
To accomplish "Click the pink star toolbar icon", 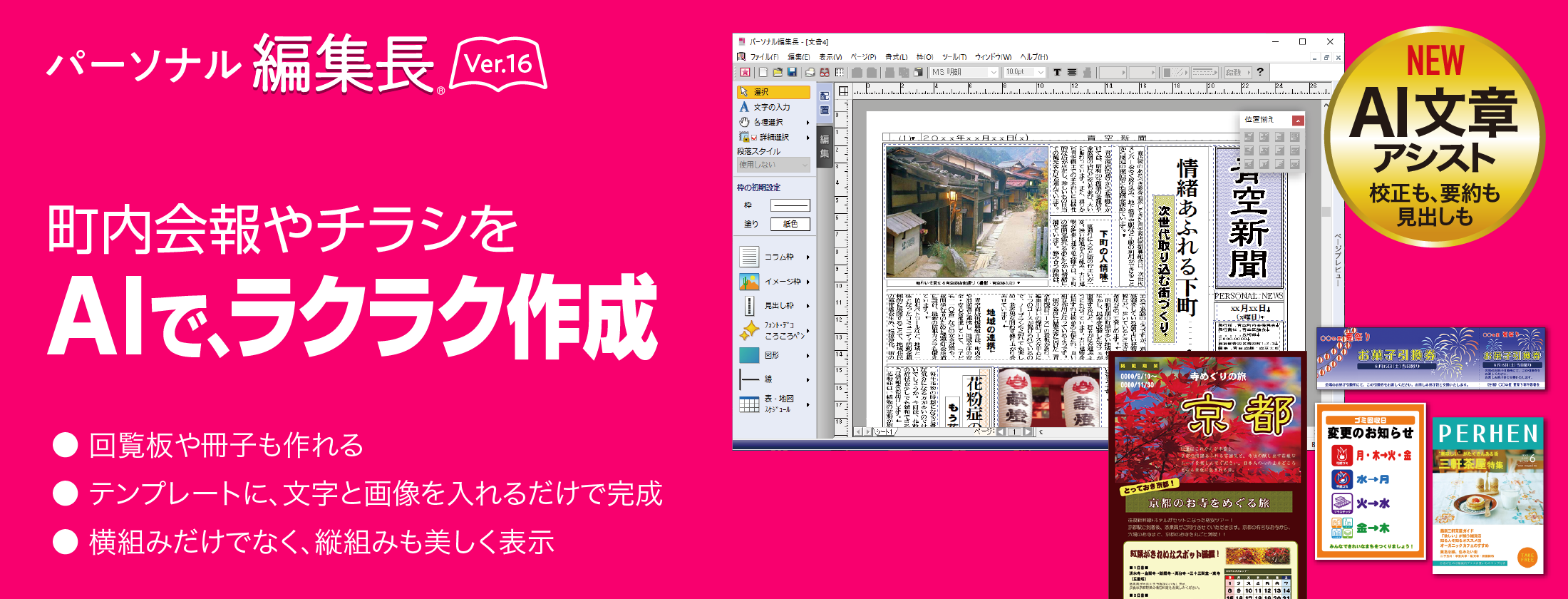I will 746,72.
